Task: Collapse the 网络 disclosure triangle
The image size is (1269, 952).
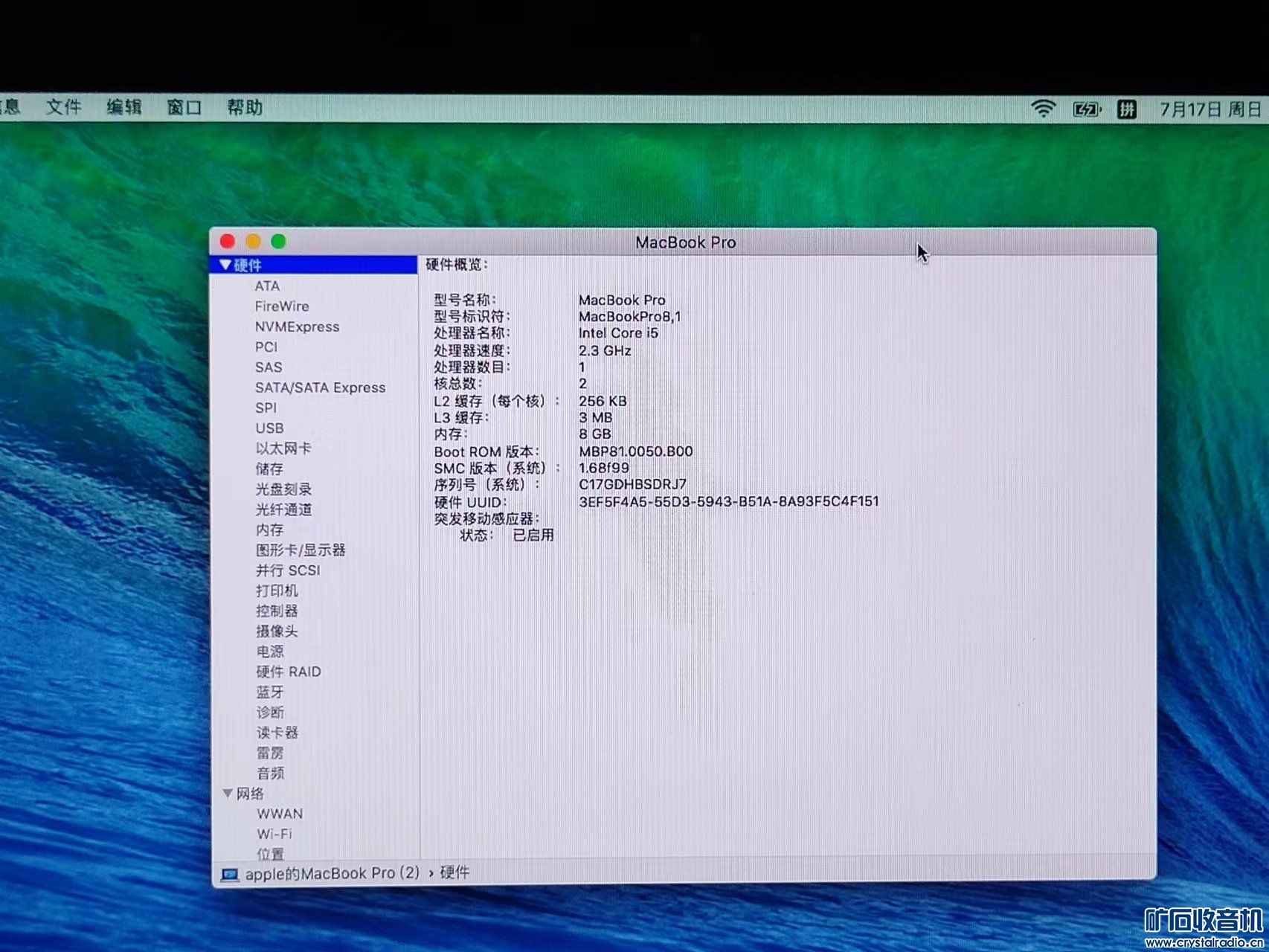Action: click(228, 794)
